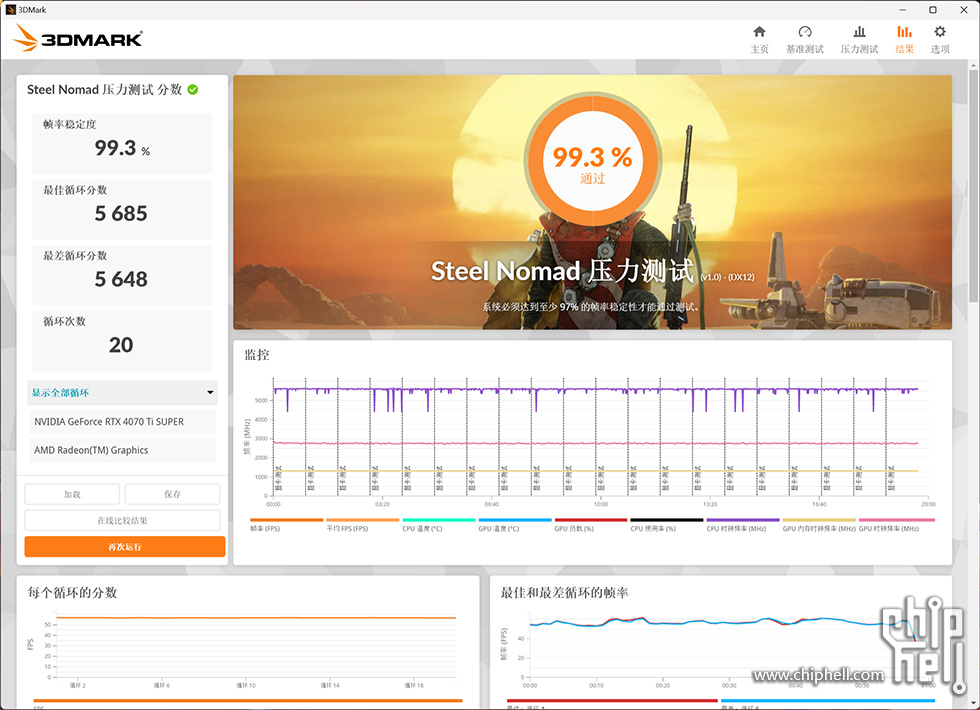Click the 循环 10 axis label
Screen dimensions: 980x710
click(x=246, y=686)
